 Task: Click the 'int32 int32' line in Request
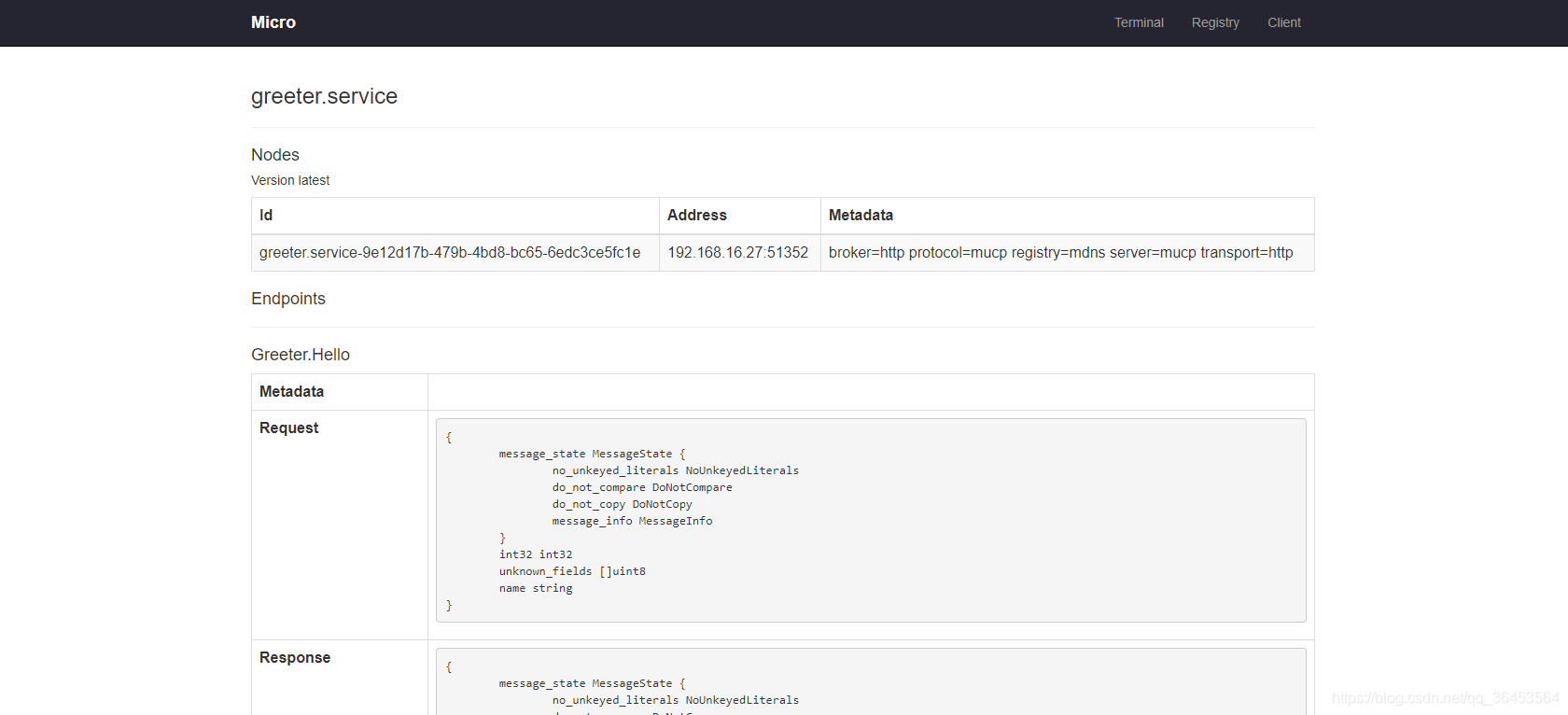(536, 554)
